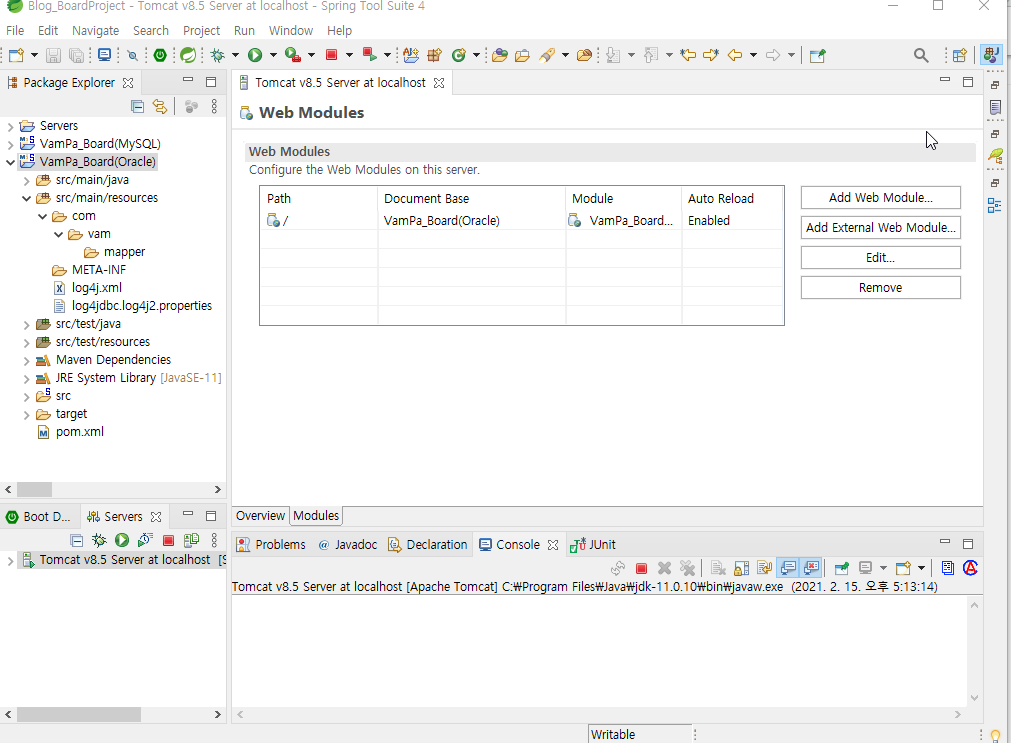Start the server with green play in Servers view
The height and width of the screenshot is (743, 1011).
(x=122, y=540)
